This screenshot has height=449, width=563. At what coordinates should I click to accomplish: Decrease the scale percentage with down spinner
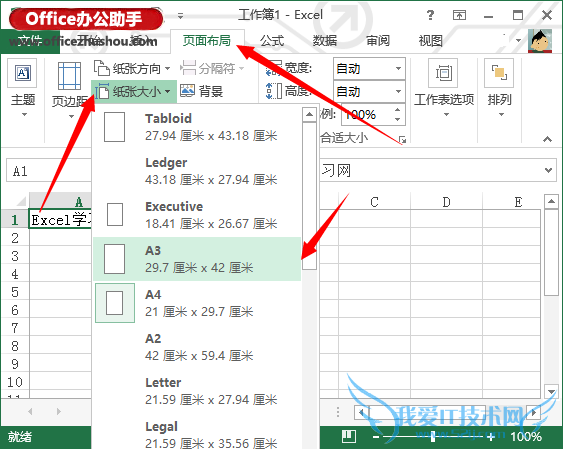(397, 119)
